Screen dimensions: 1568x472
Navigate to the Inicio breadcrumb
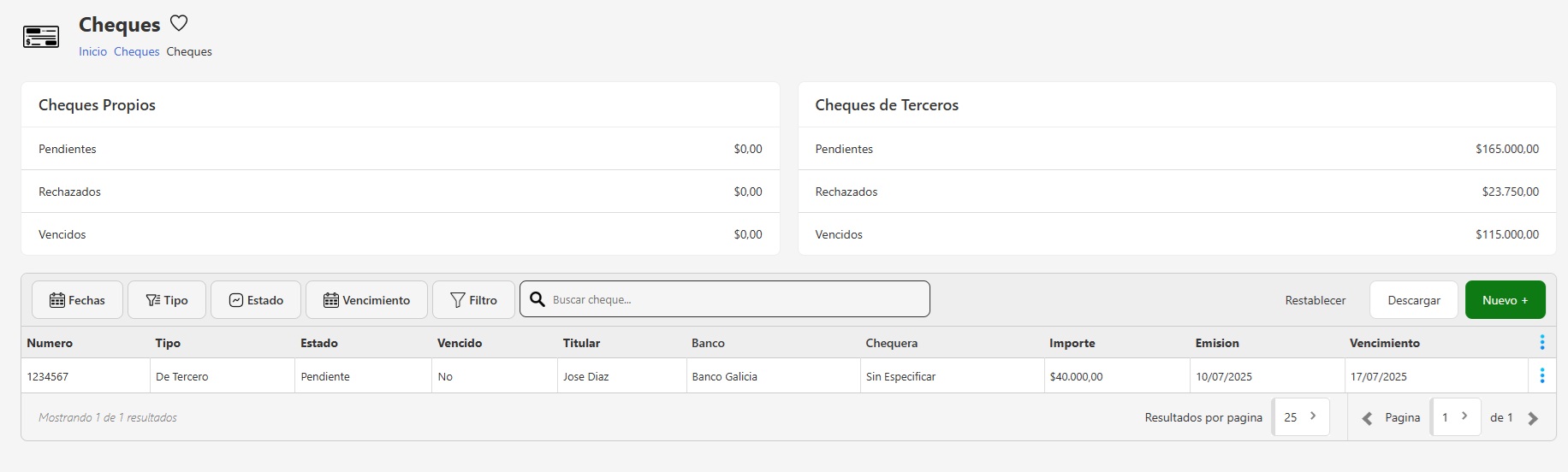tap(92, 51)
